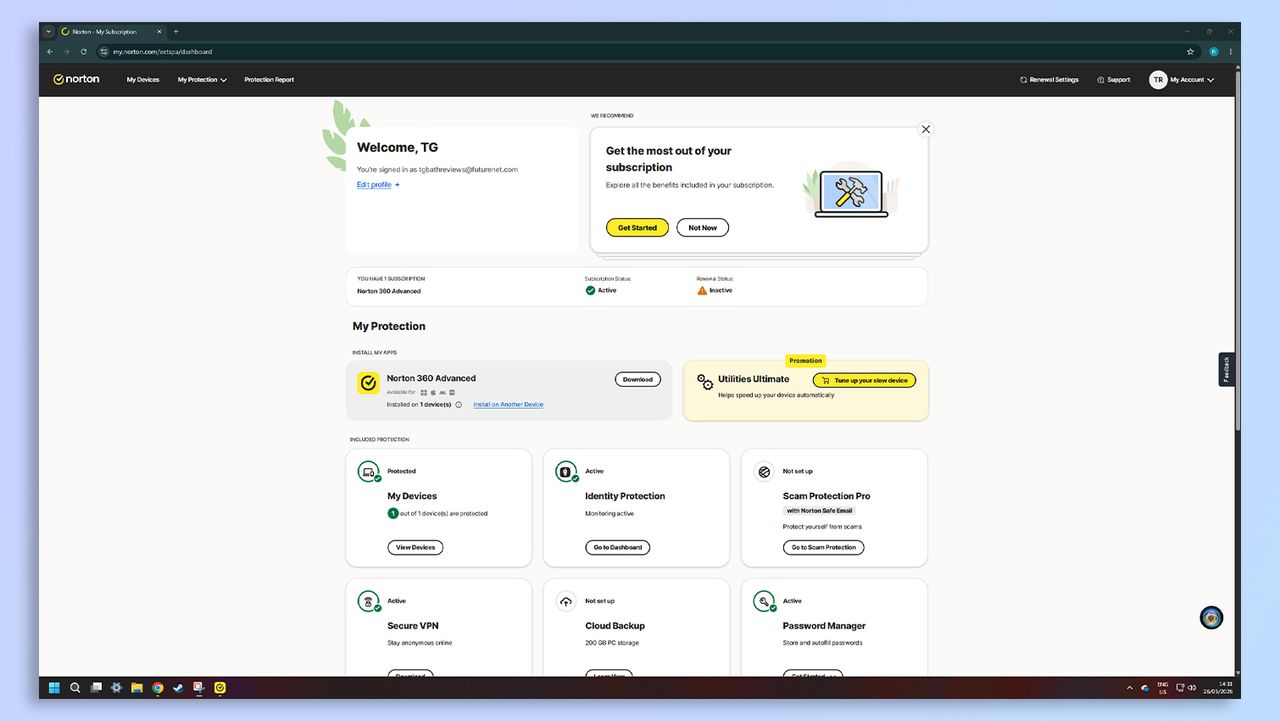Click the Utilities Ultimate gears icon
Viewport: 1280px width, 721px height.
705,382
